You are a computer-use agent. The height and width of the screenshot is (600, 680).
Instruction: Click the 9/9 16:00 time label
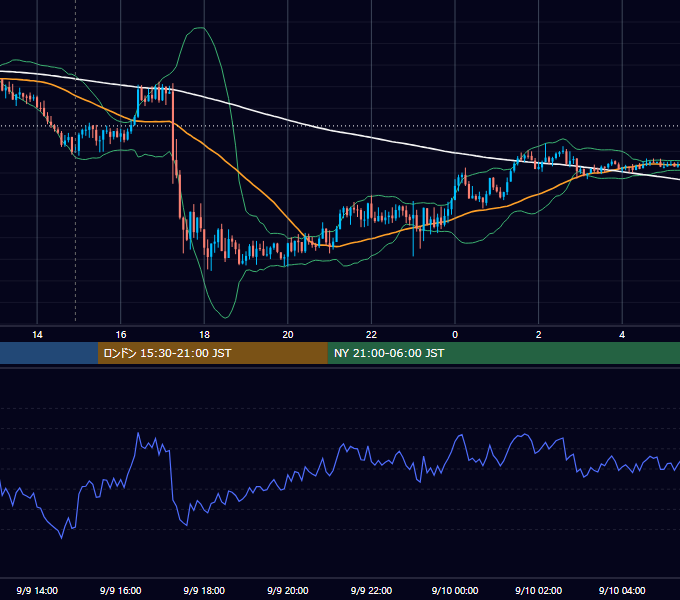pos(121,590)
